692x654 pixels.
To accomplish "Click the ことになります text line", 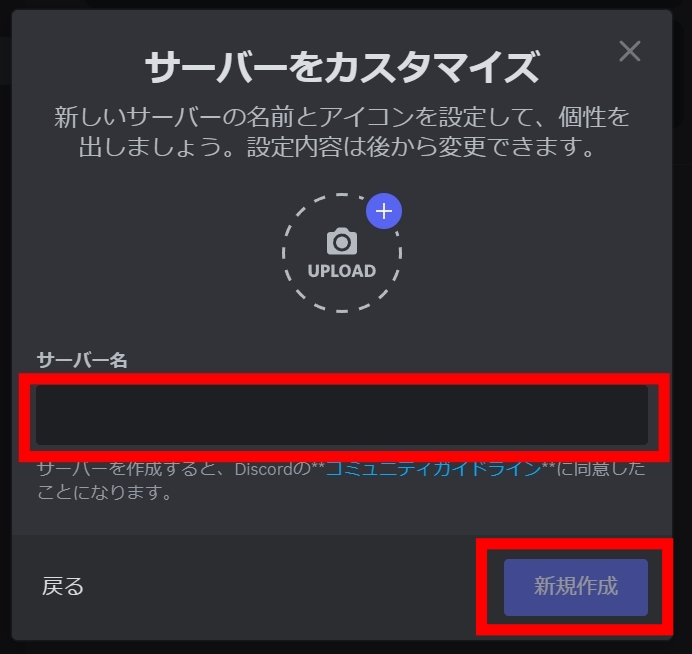I will (x=104, y=492).
